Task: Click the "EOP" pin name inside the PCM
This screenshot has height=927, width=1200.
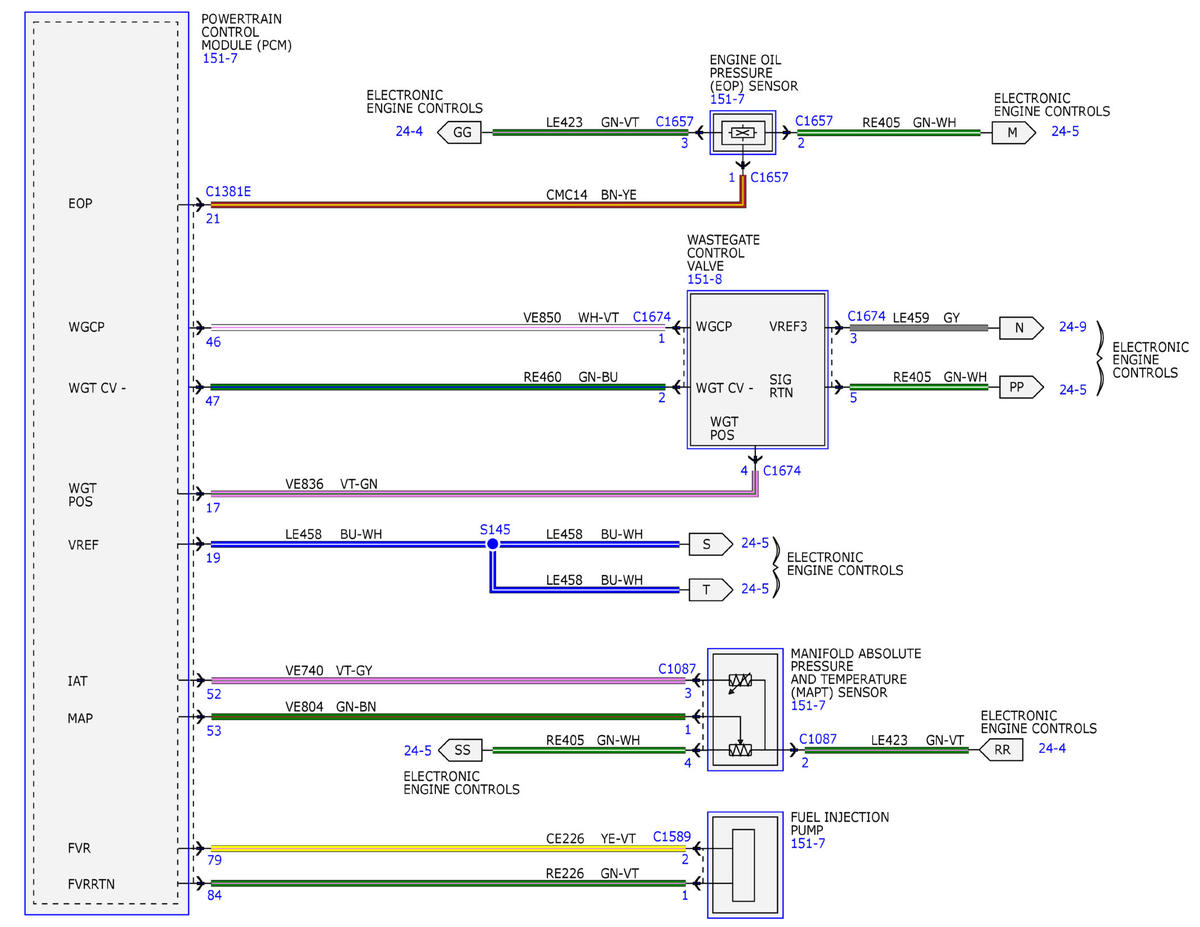Action: pyautogui.click(x=81, y=203)
